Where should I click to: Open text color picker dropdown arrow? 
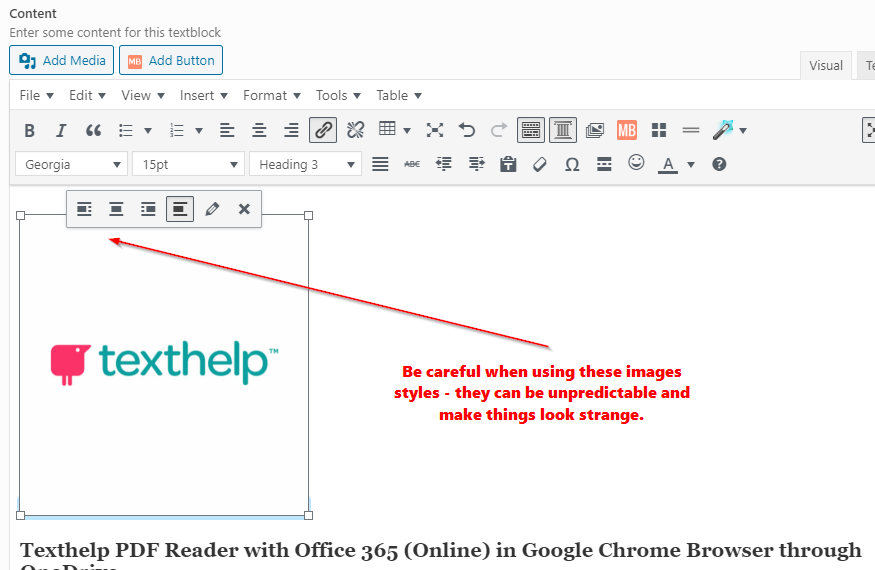point(691,165)
